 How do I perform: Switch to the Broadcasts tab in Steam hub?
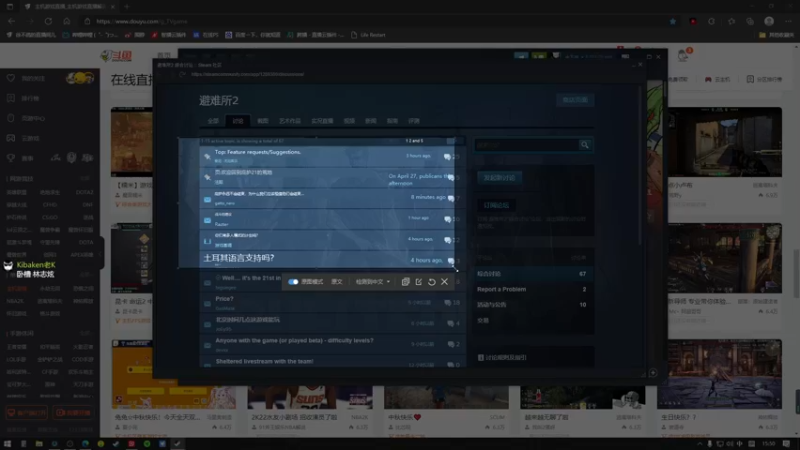[322, 121]
